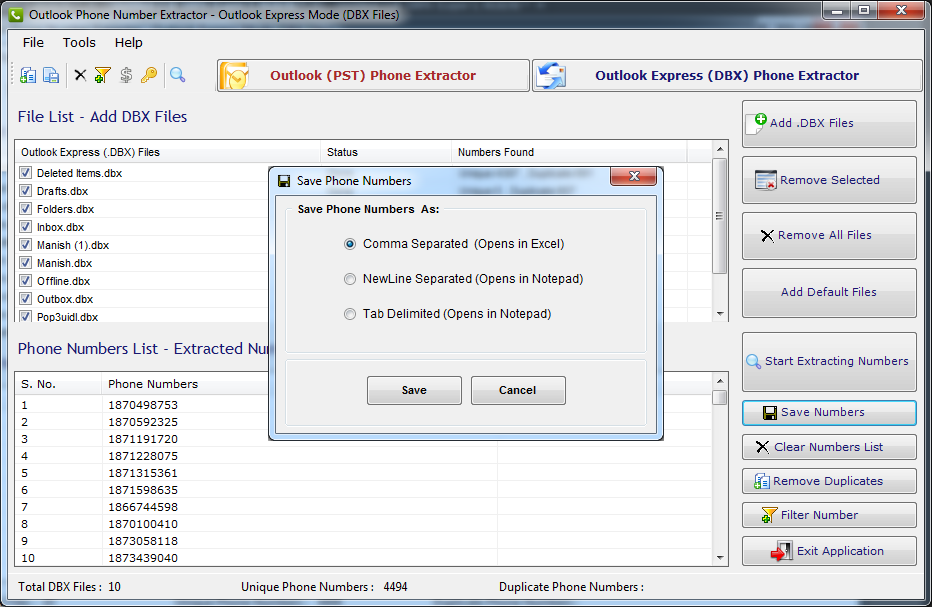Switch to Outlook (PST) Phone Extractor mode
932x607 pixels.
[373, 76]
